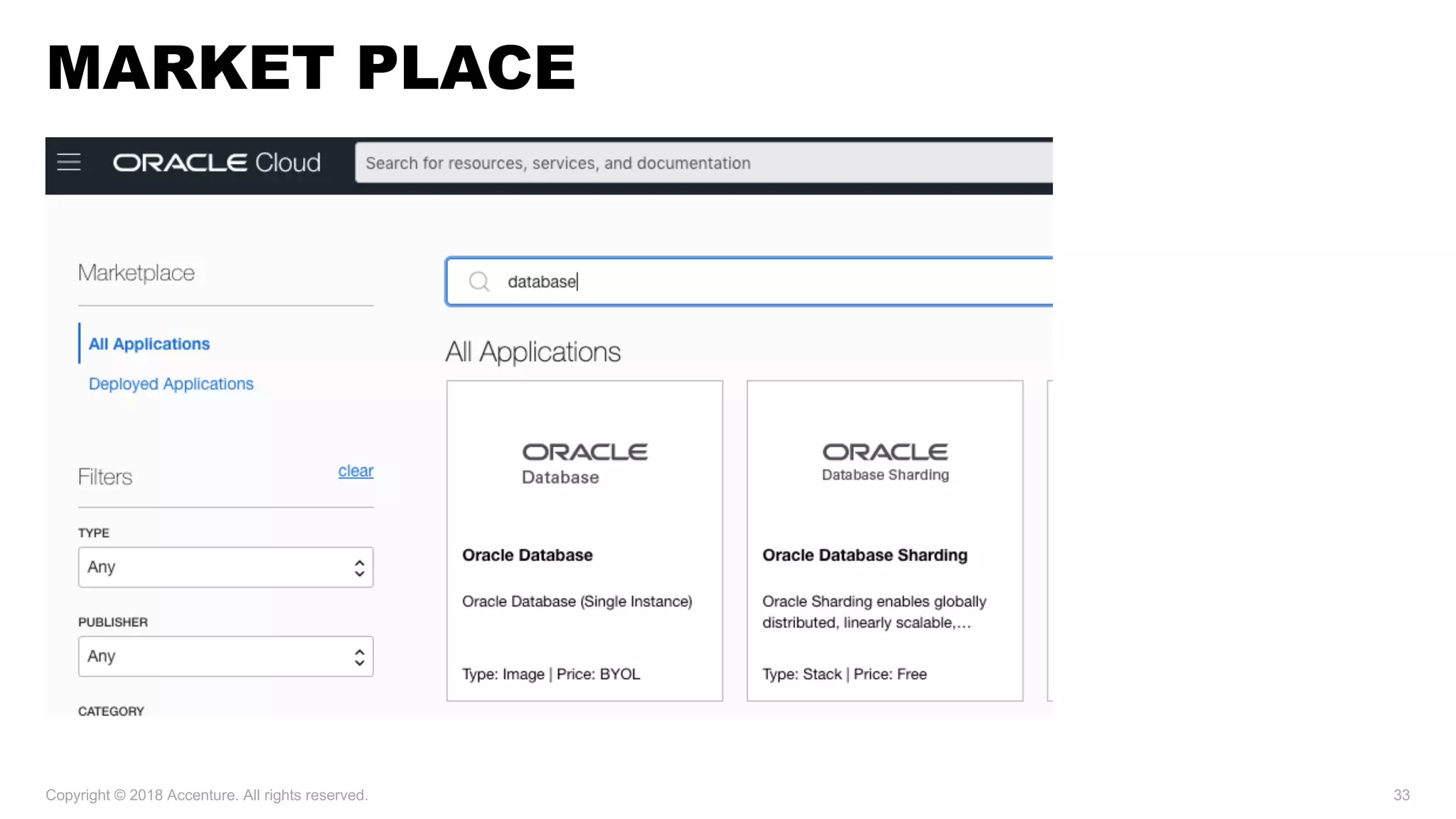Focus the top resources search field

coord(704,163)
